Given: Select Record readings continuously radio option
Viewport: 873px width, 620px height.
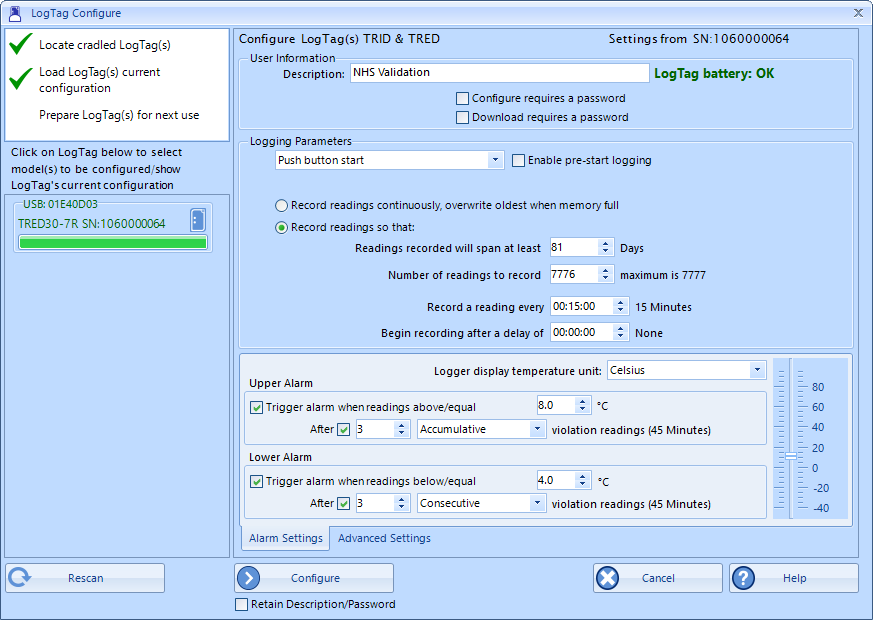Looking at the screenshot, I should (x=282, y=205).
